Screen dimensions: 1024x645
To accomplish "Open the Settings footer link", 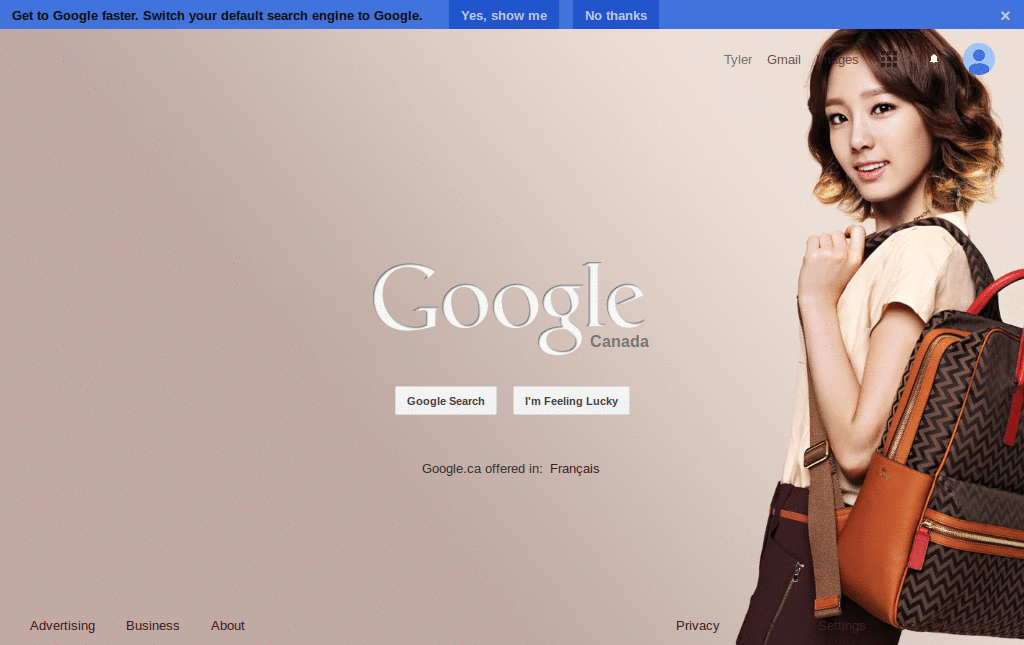I will [x=842, y=625].
